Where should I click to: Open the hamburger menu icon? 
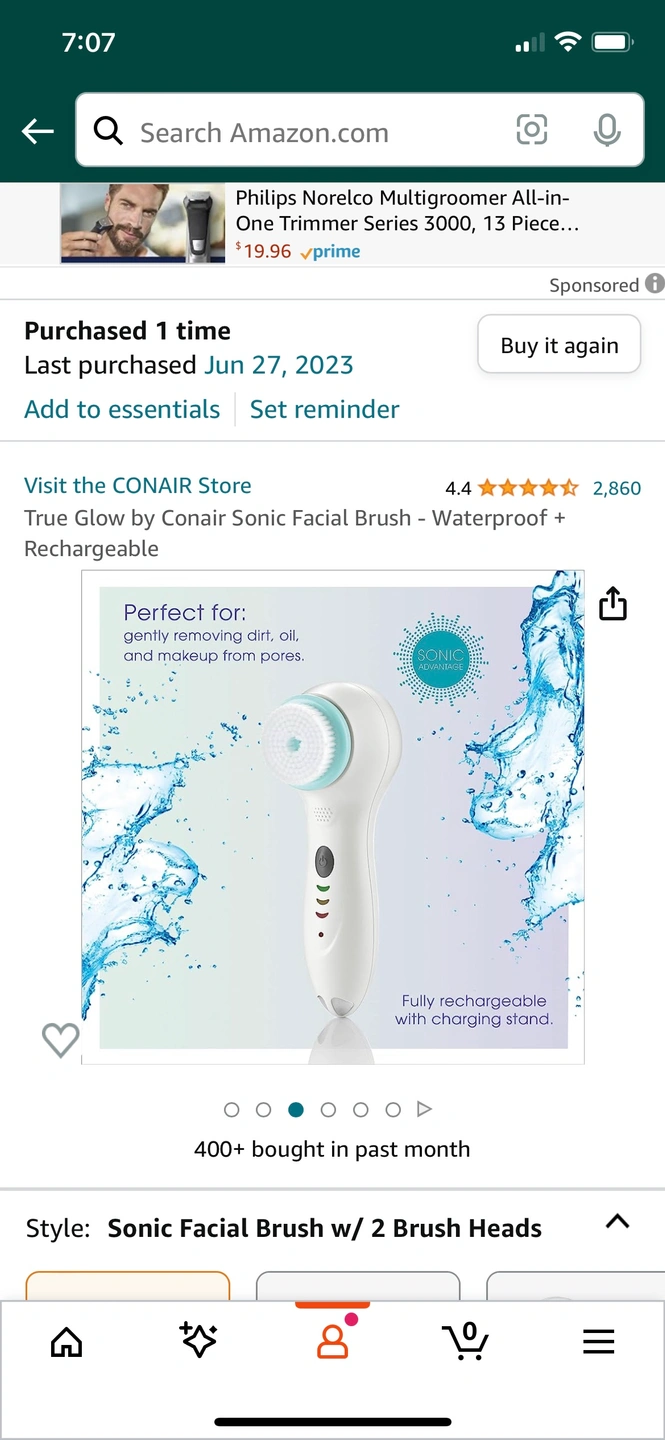click(598, 1342)
